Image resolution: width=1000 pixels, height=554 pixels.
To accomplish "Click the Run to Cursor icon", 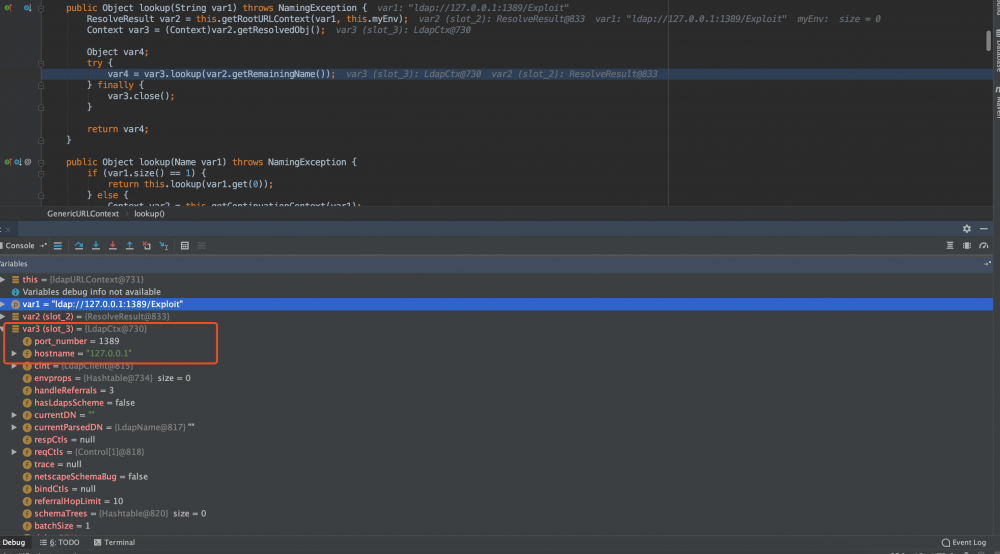I will (x=164, y=245).
